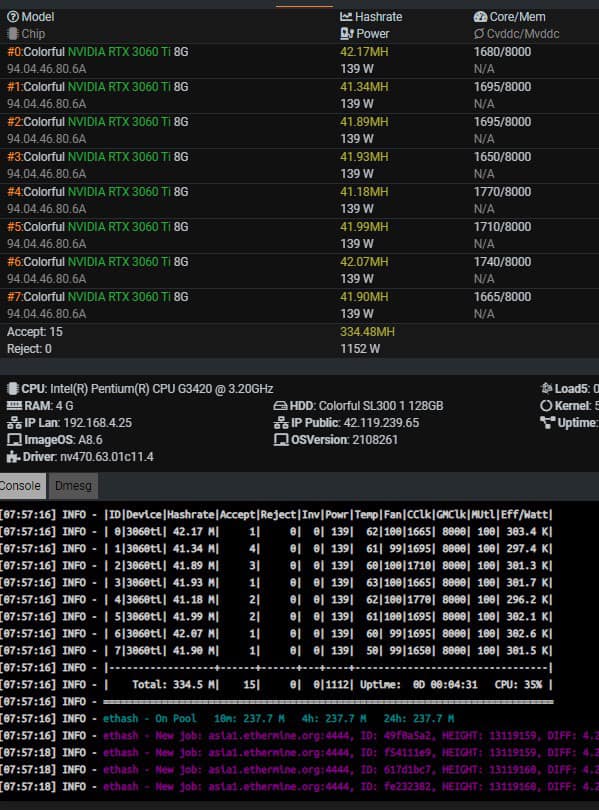Click the Core/Mem gauge icon
The height and width of the screenshot is (810, 599).
pyautogui.click(x=480, y=17)
